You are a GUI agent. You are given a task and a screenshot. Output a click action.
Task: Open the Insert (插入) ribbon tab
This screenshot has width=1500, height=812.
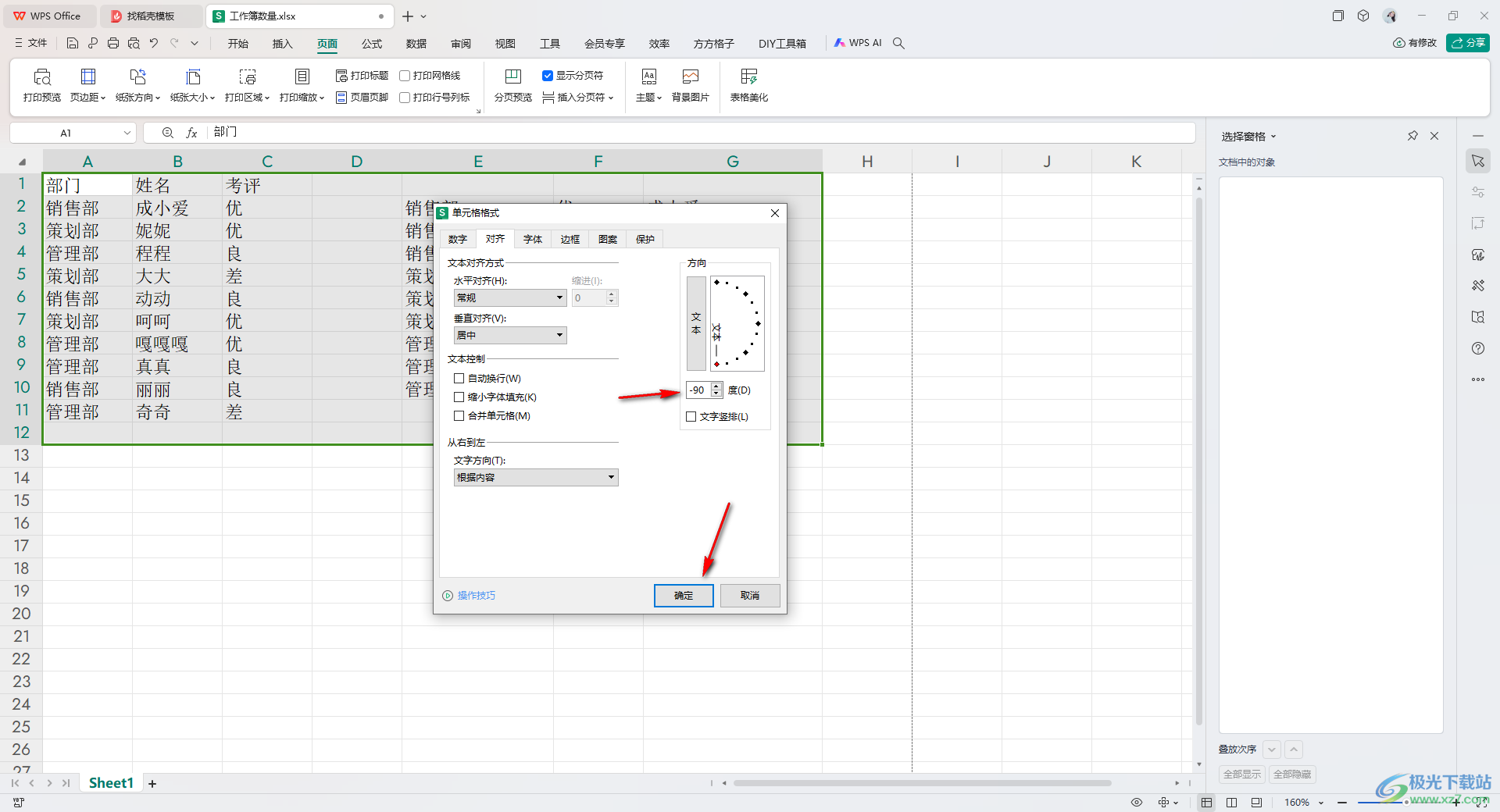point(282,44)
